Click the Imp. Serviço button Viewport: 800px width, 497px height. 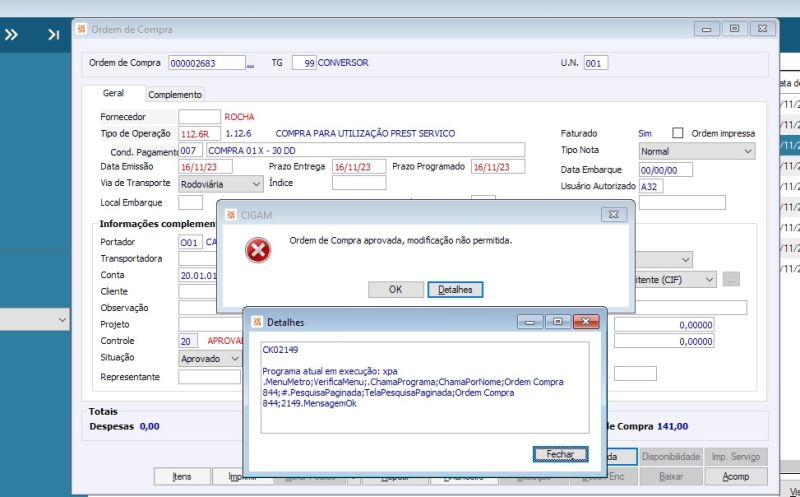[736, 456]
